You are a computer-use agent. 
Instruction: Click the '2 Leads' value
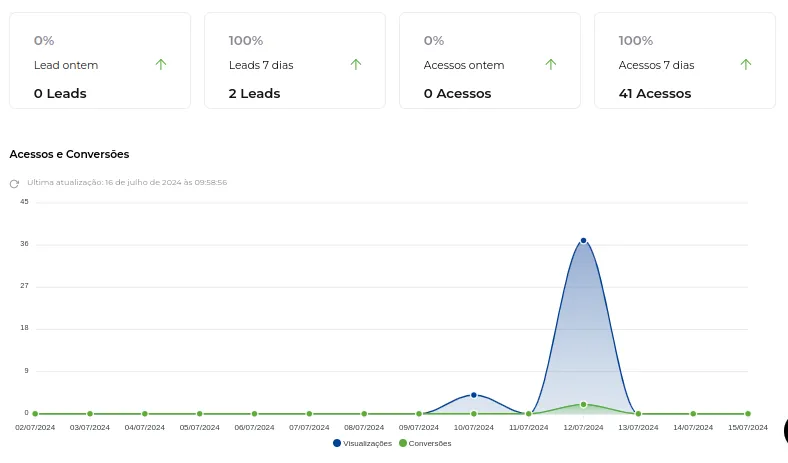[x=254, y=94]
